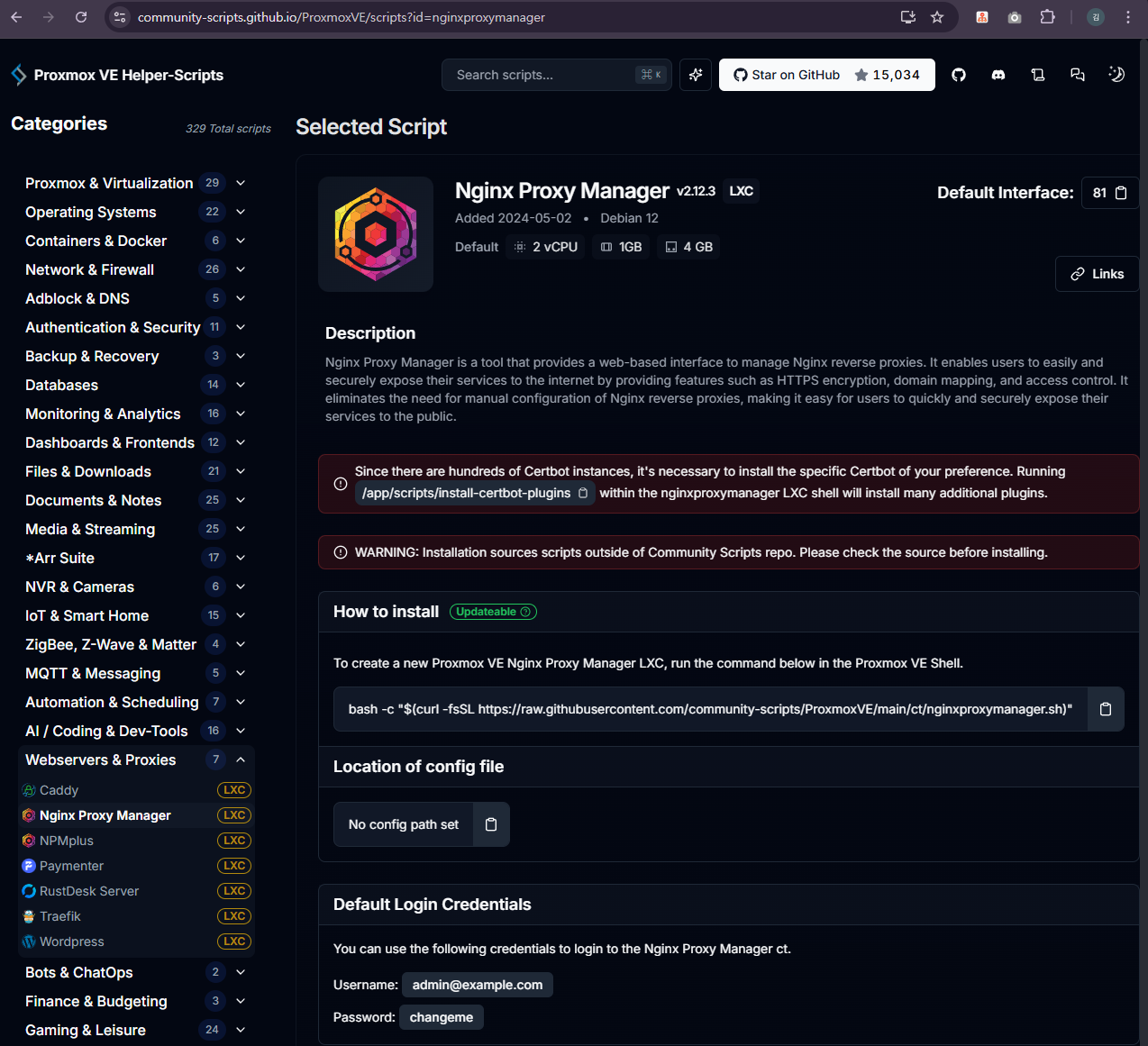Expand Finance & Budgeting category
The width and height of the screenshot is (1148, 1046).
[135, 1001]
